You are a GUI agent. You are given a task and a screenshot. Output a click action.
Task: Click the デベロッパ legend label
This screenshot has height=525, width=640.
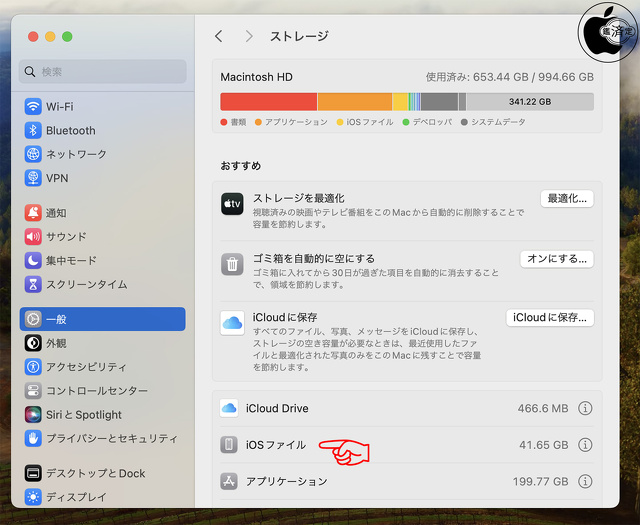[432, 122]
